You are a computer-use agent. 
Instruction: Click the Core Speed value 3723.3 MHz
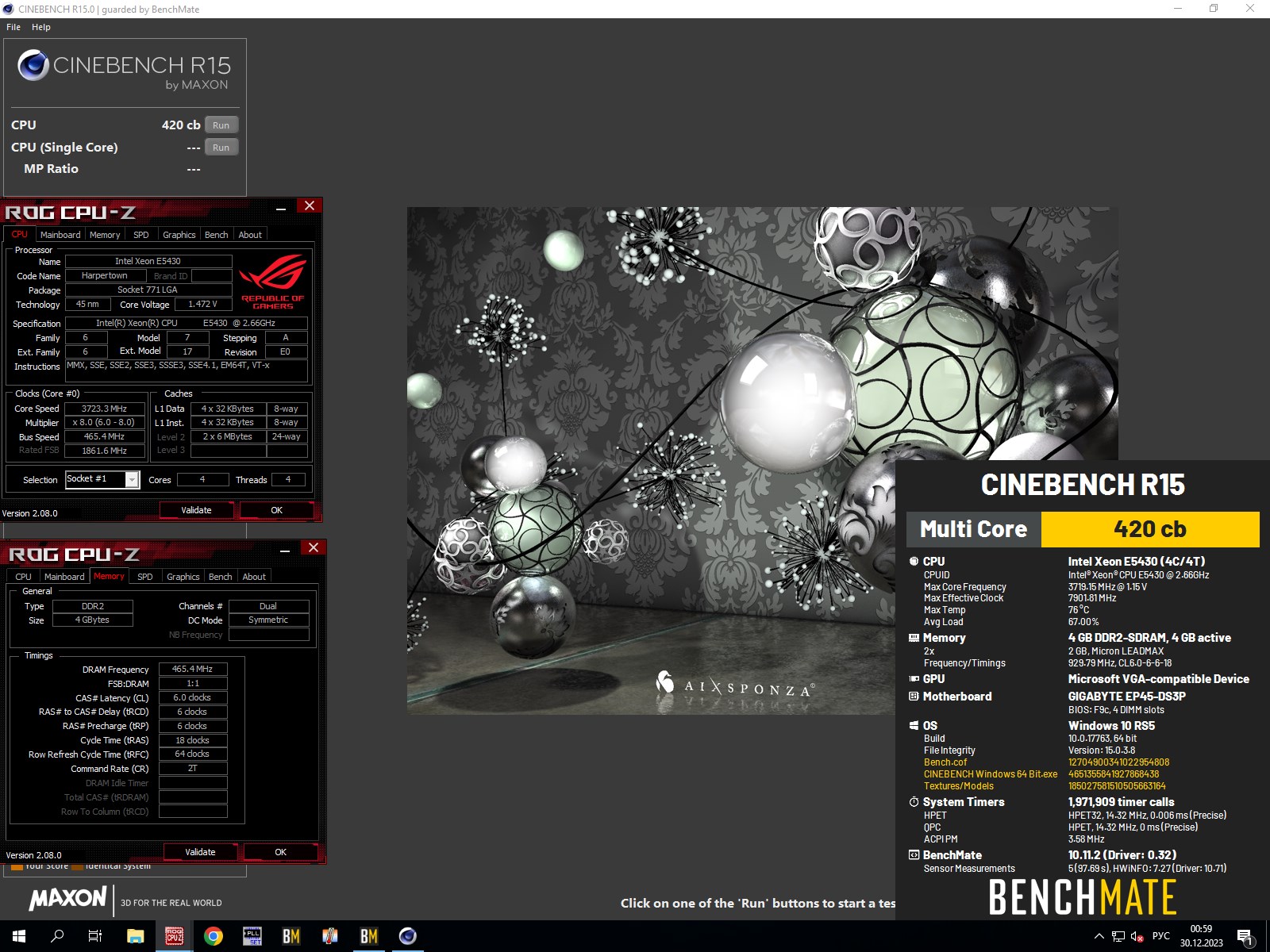(x=105, y=409)
